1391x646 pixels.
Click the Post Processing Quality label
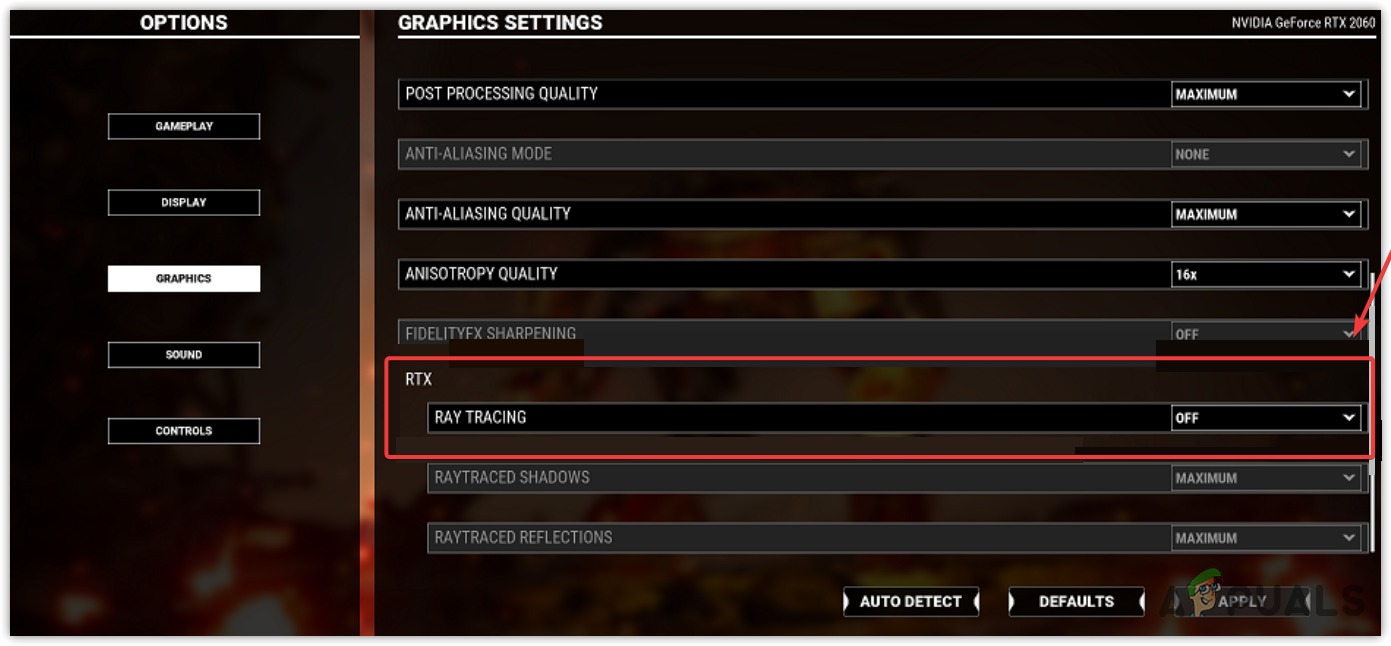tap(501, 93)
